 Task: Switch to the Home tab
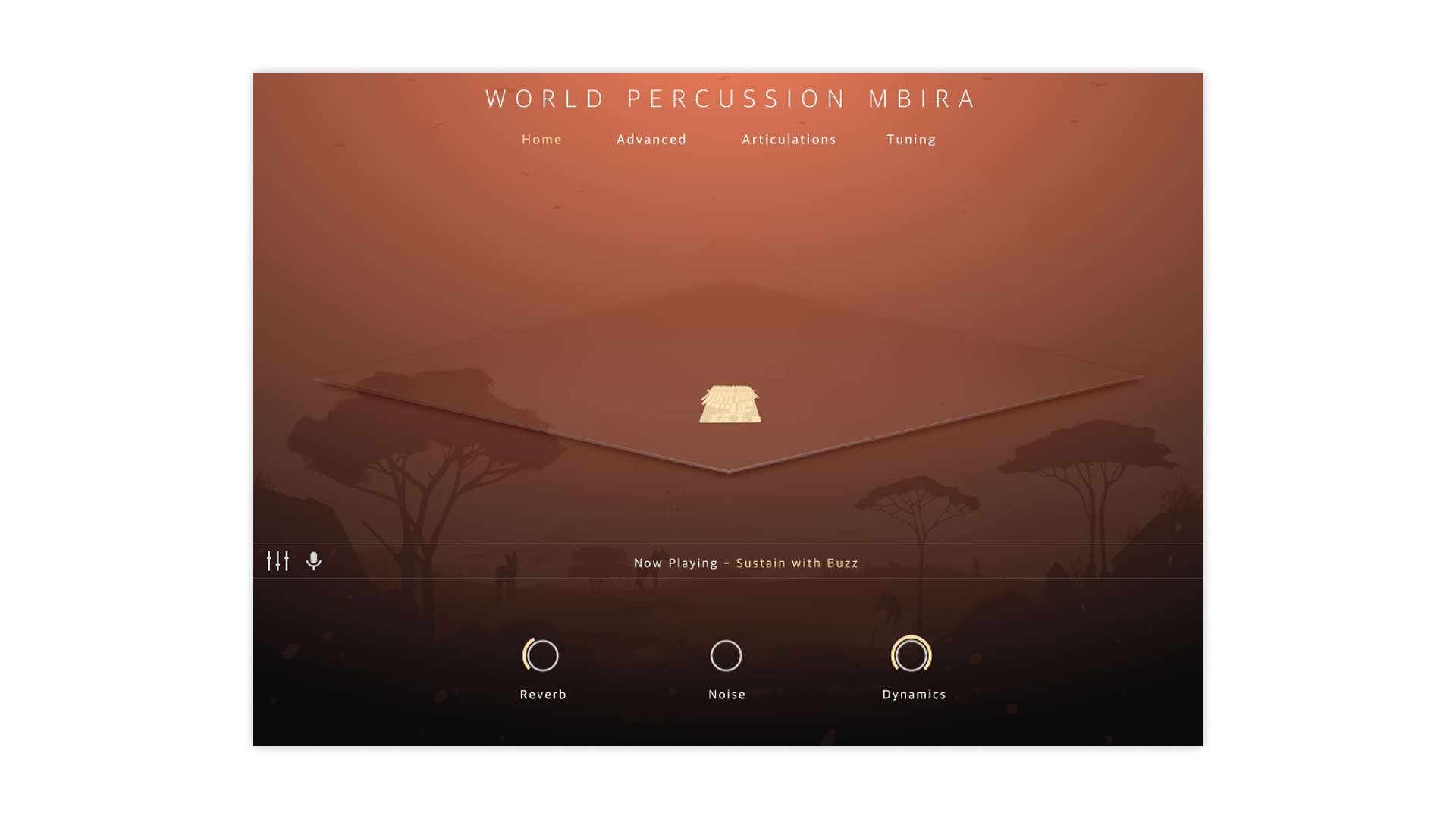click(541, 140)
